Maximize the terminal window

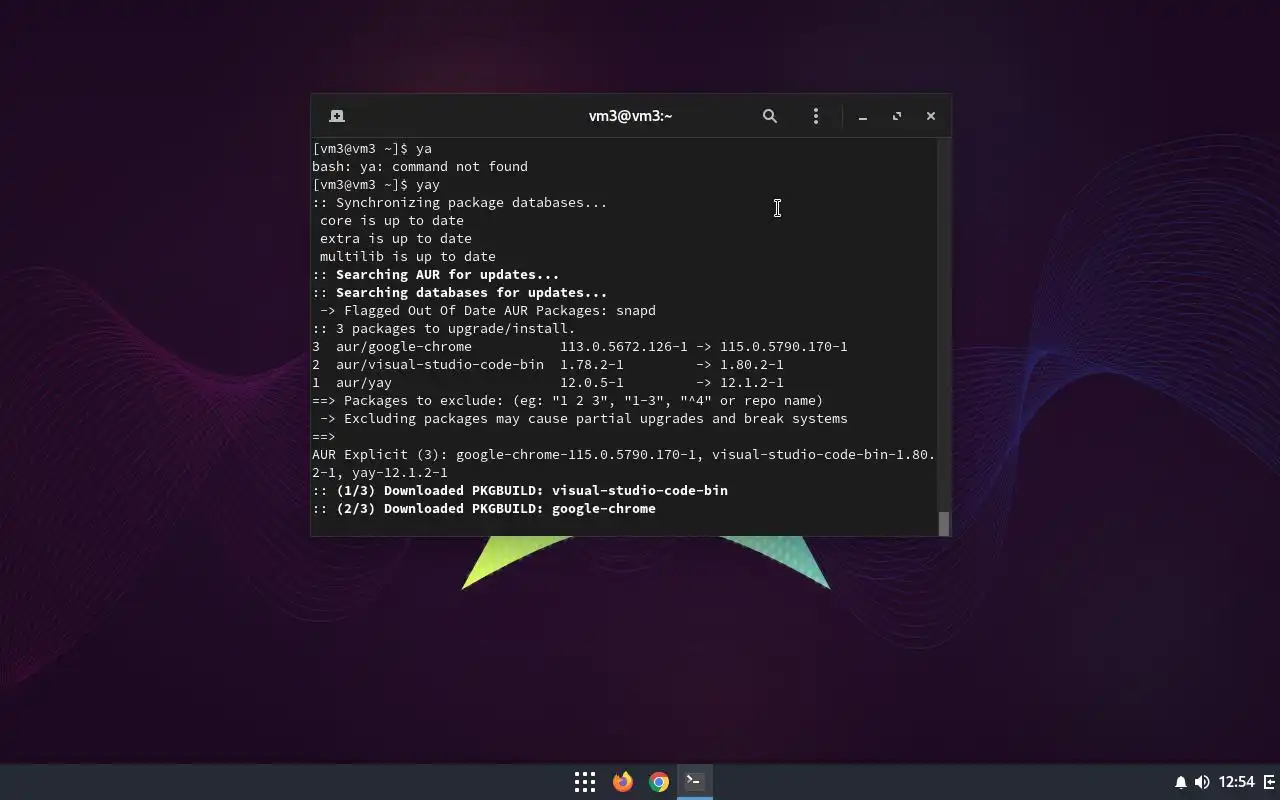tap(897, 116)
